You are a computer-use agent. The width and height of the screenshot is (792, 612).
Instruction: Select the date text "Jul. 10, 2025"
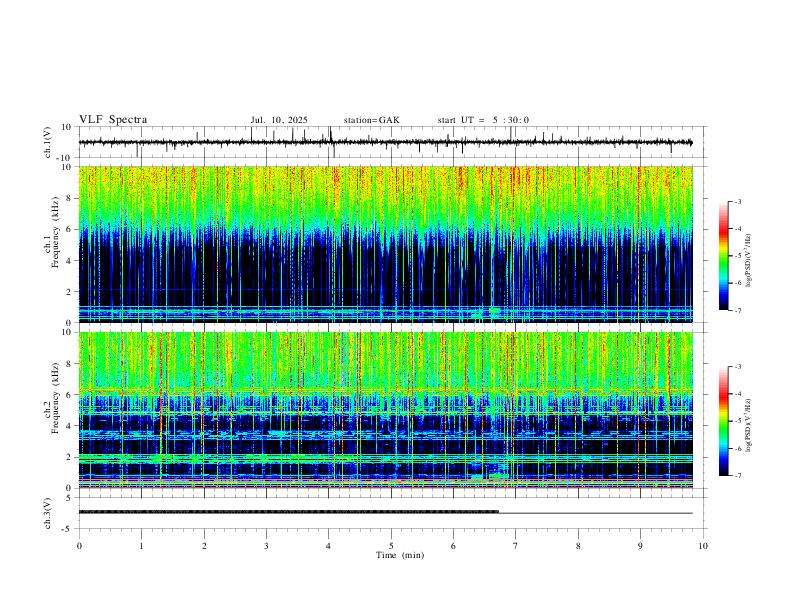click(279, 120)
